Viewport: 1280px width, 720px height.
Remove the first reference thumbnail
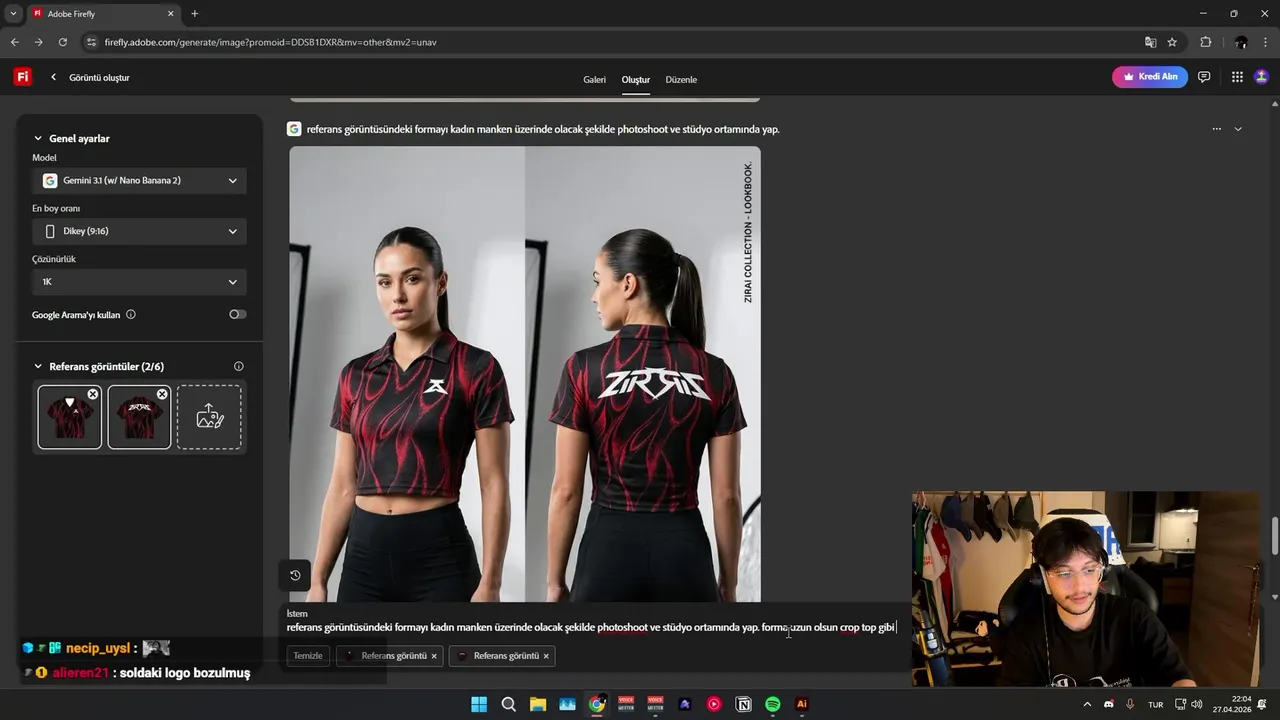click(93, 394)
